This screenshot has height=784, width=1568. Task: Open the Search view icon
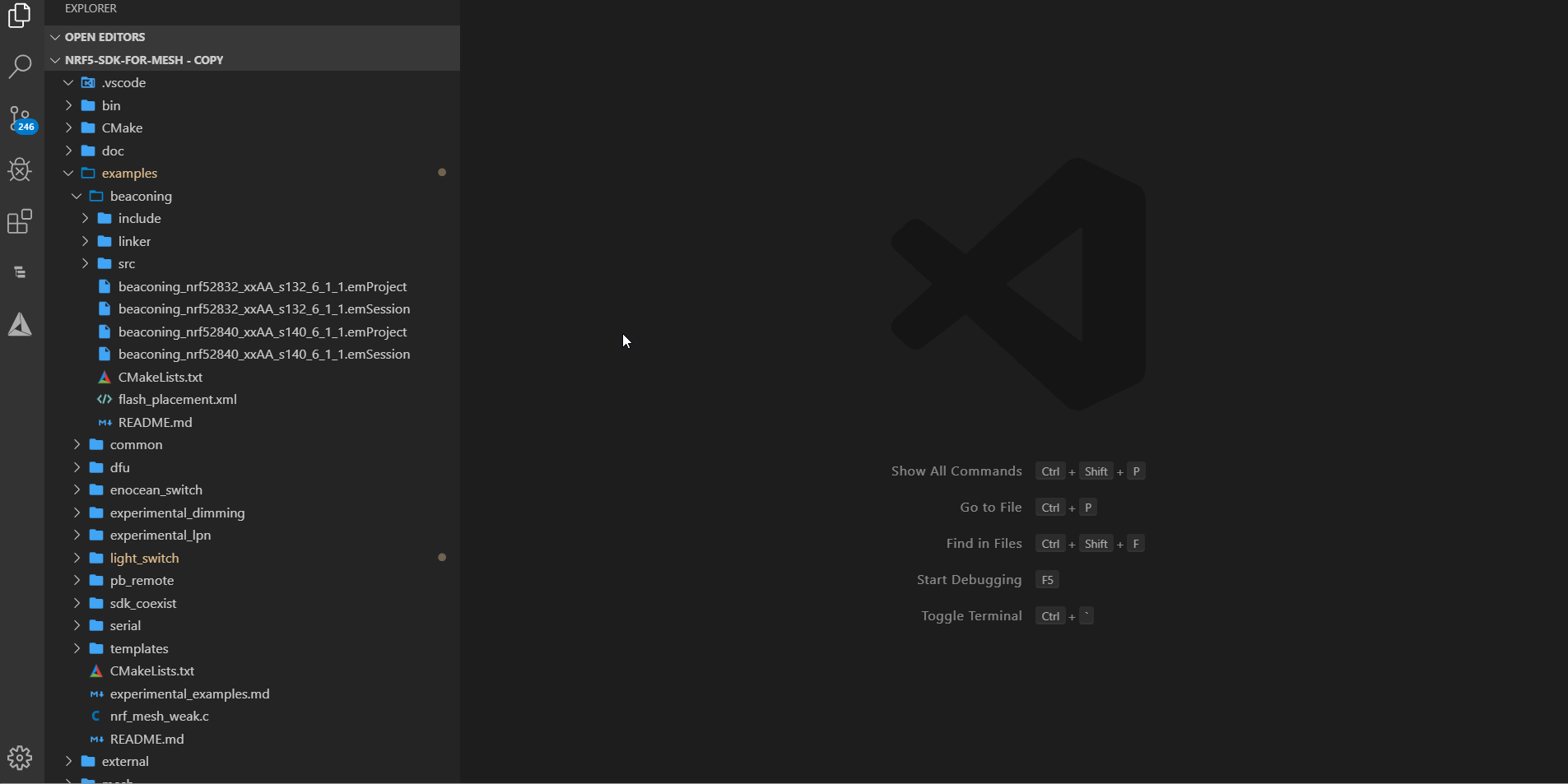click(x=20, y=67)
